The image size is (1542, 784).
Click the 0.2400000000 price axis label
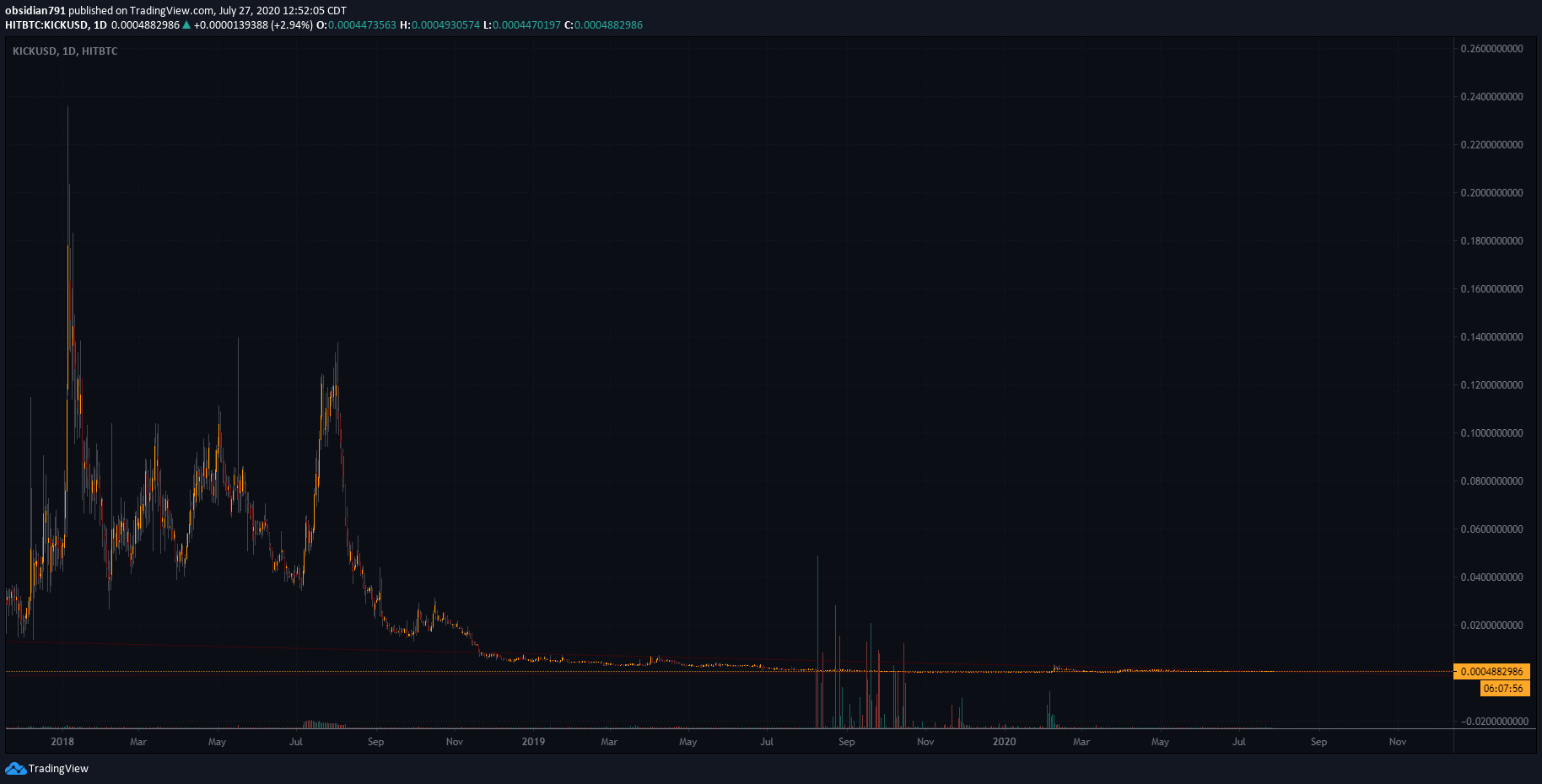(1492, 97)
